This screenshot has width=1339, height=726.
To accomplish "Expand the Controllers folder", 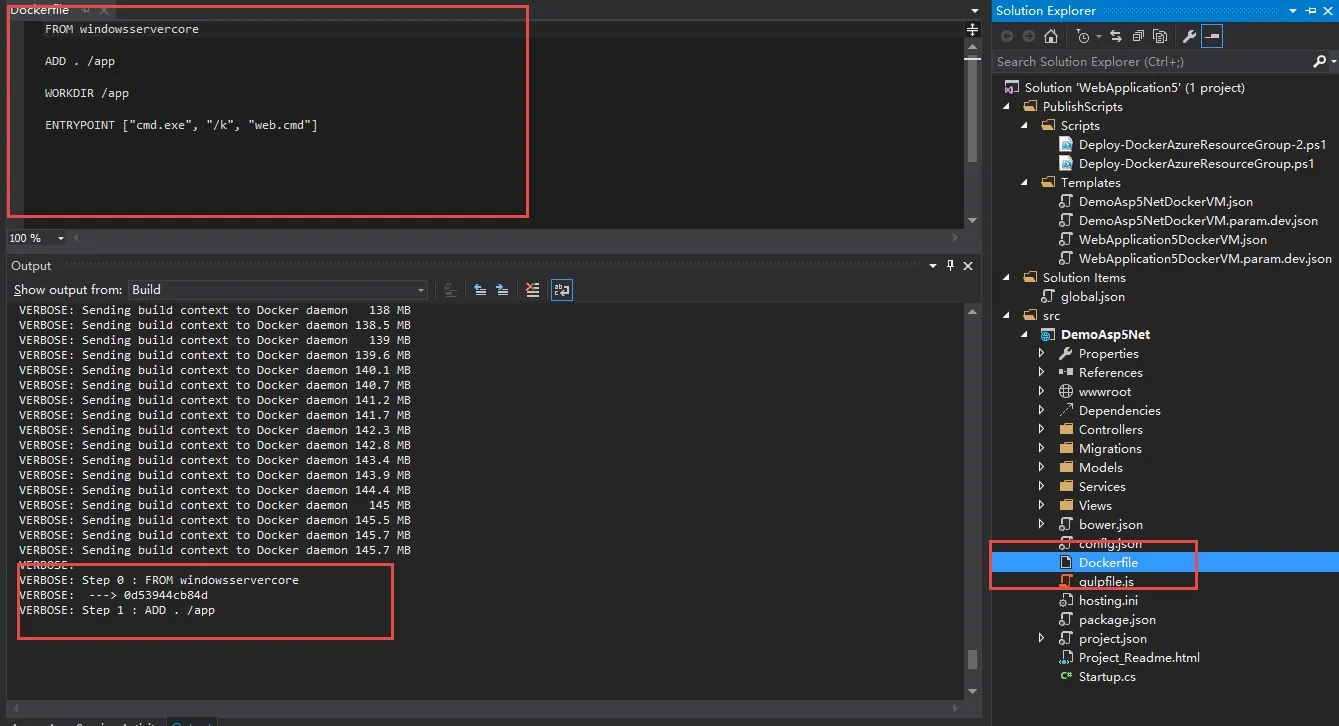I will pyautogui.click(x=1041, y=430).
